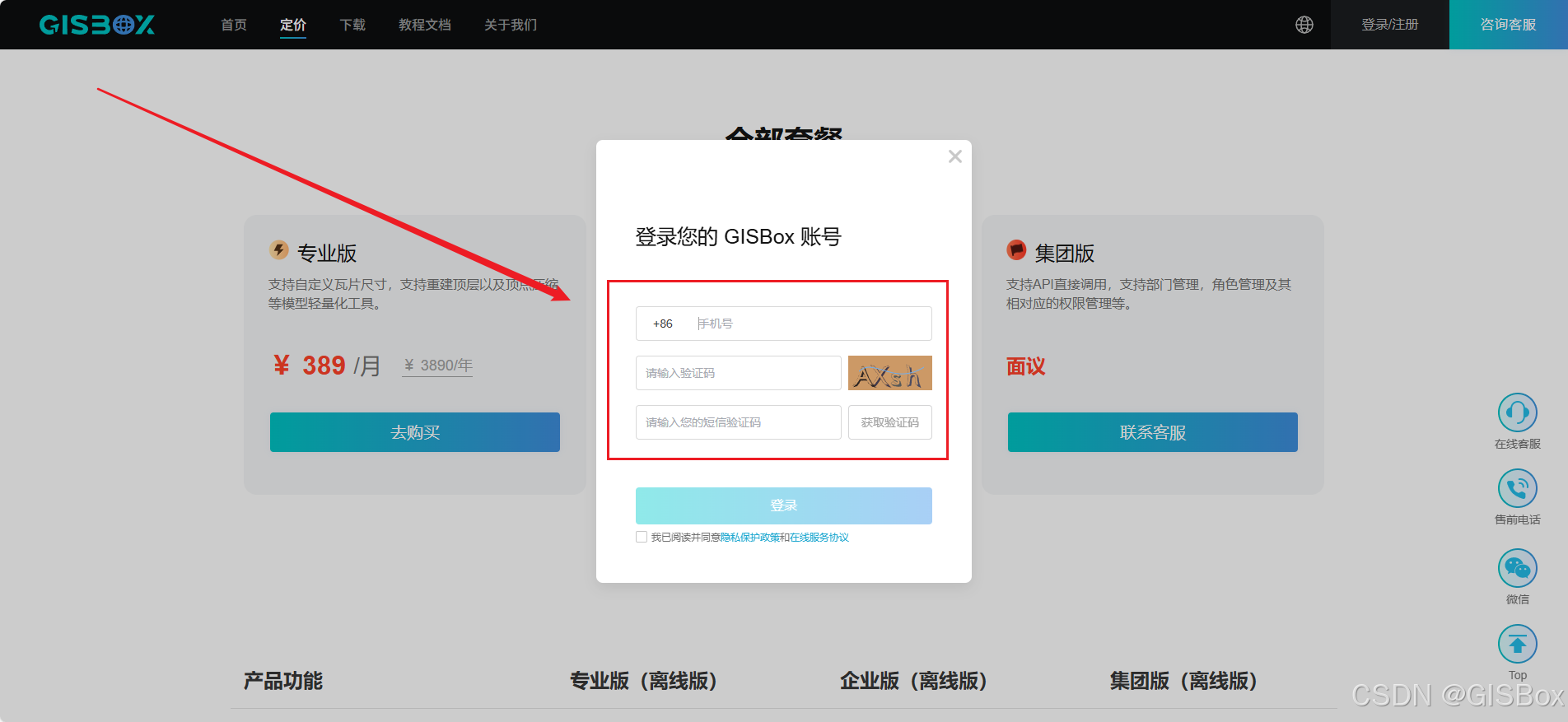Click the 登录/注册 button
Screen dimensions: 1568x722
[x=1390, y=25]
